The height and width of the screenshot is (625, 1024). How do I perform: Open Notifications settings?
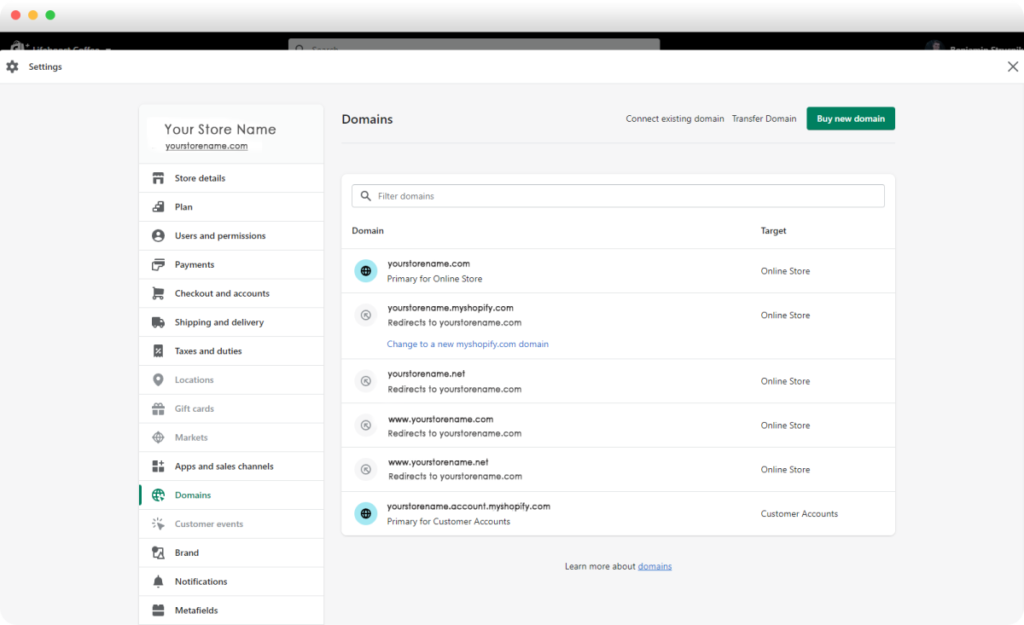(x=231, y=581)
